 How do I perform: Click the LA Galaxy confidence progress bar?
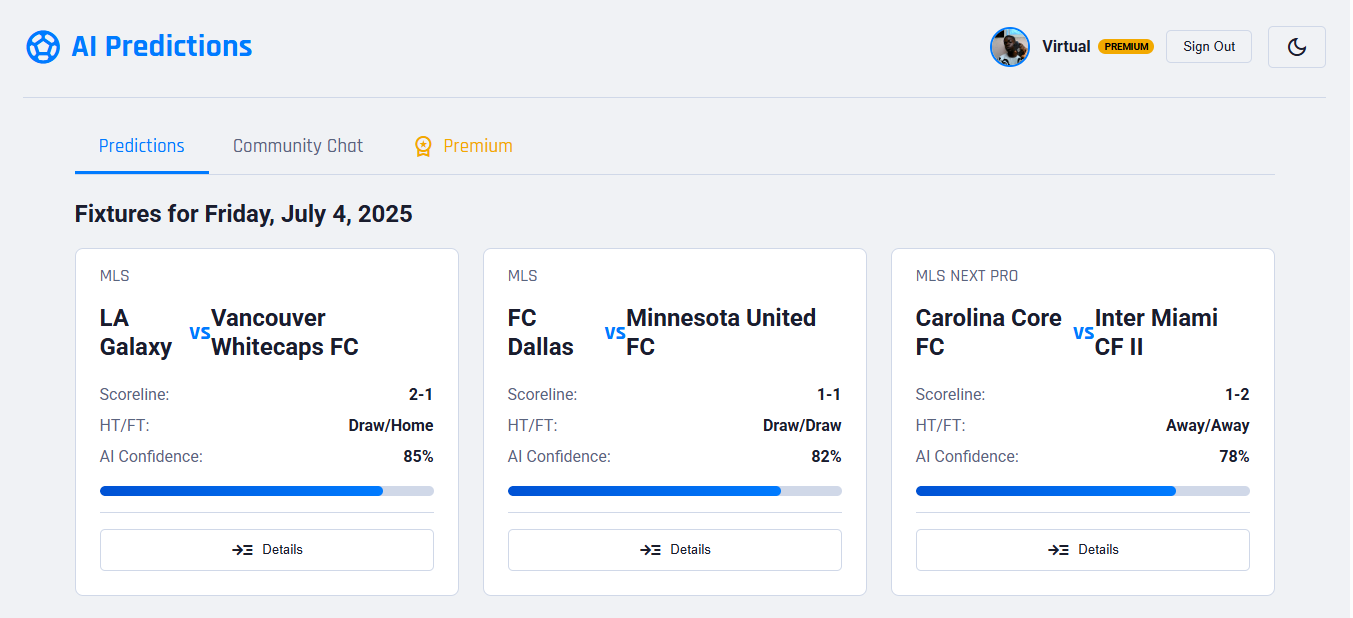click(267, 491)
